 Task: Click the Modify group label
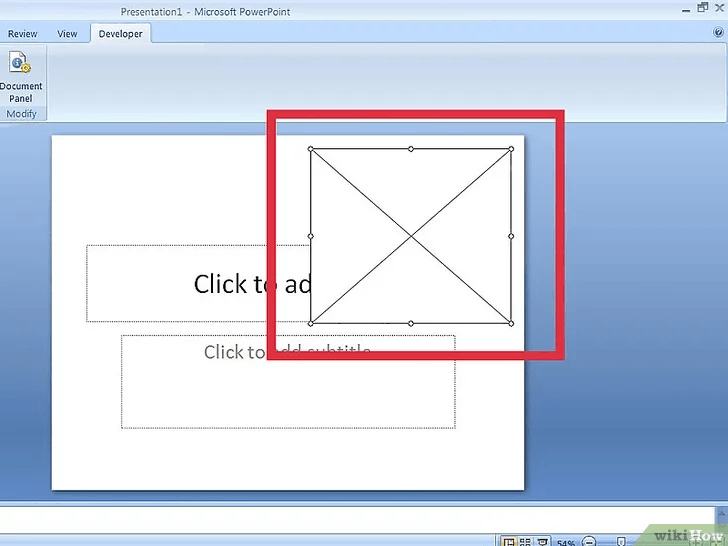21,114
